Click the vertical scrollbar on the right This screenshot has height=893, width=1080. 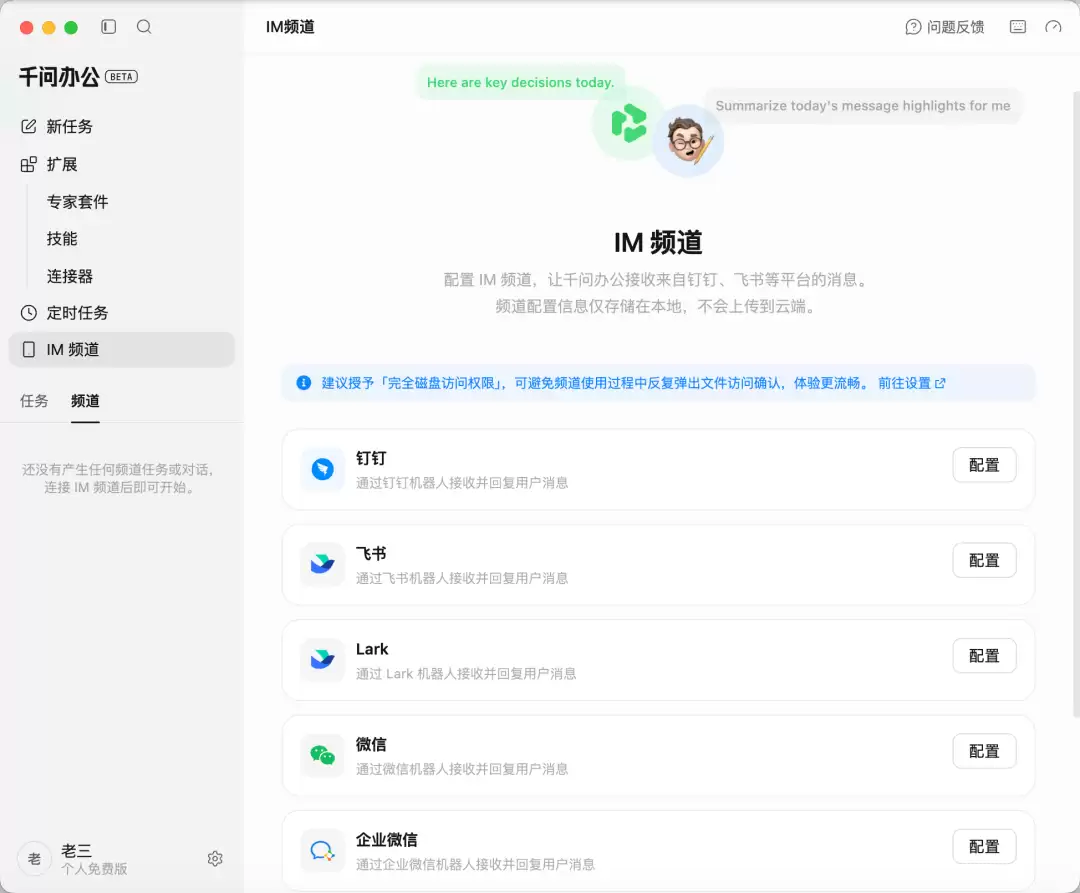tap(1076, 406)
